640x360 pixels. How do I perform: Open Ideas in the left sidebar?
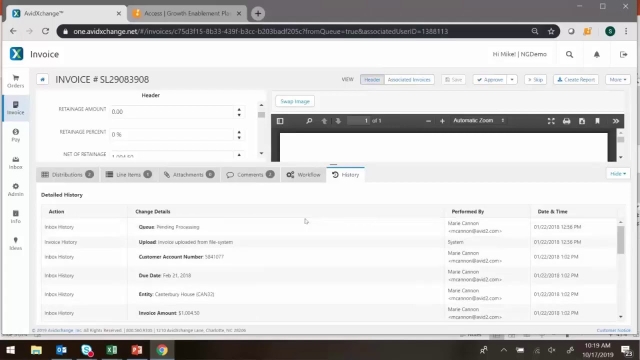click(x=16, y=244)
